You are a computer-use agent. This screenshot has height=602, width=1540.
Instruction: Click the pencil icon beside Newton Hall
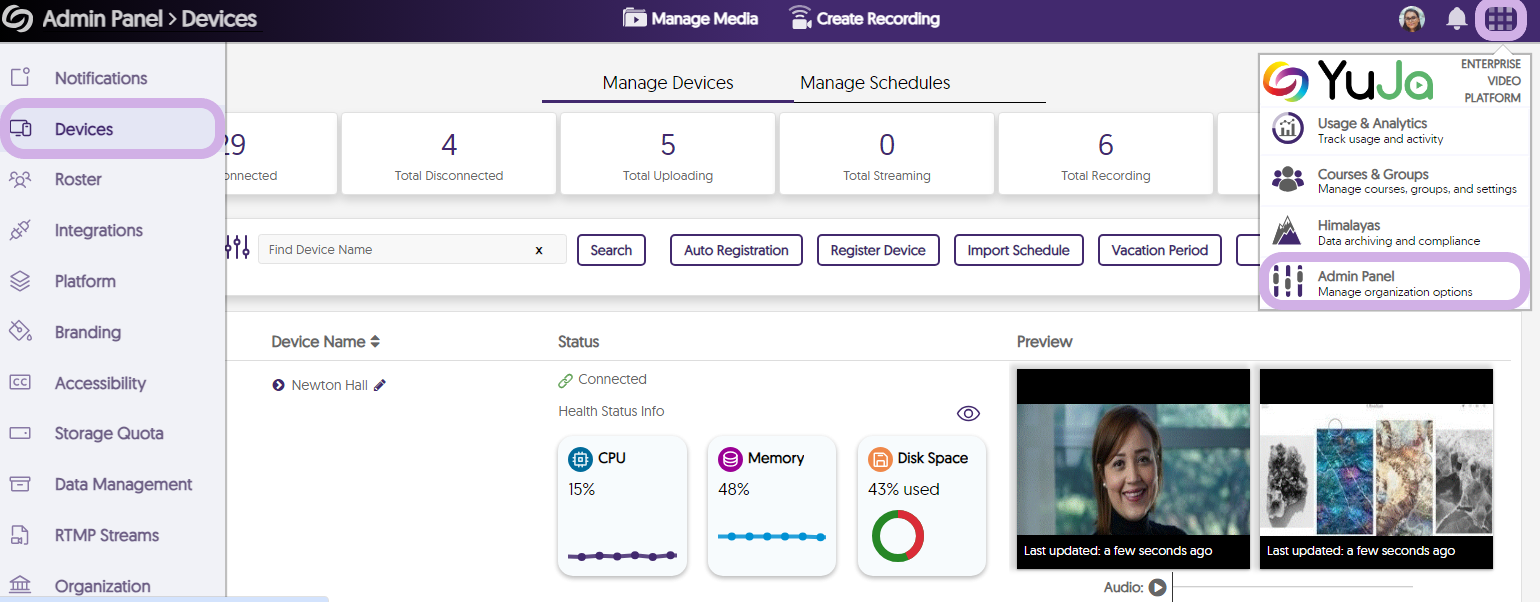tap(380, 385)
